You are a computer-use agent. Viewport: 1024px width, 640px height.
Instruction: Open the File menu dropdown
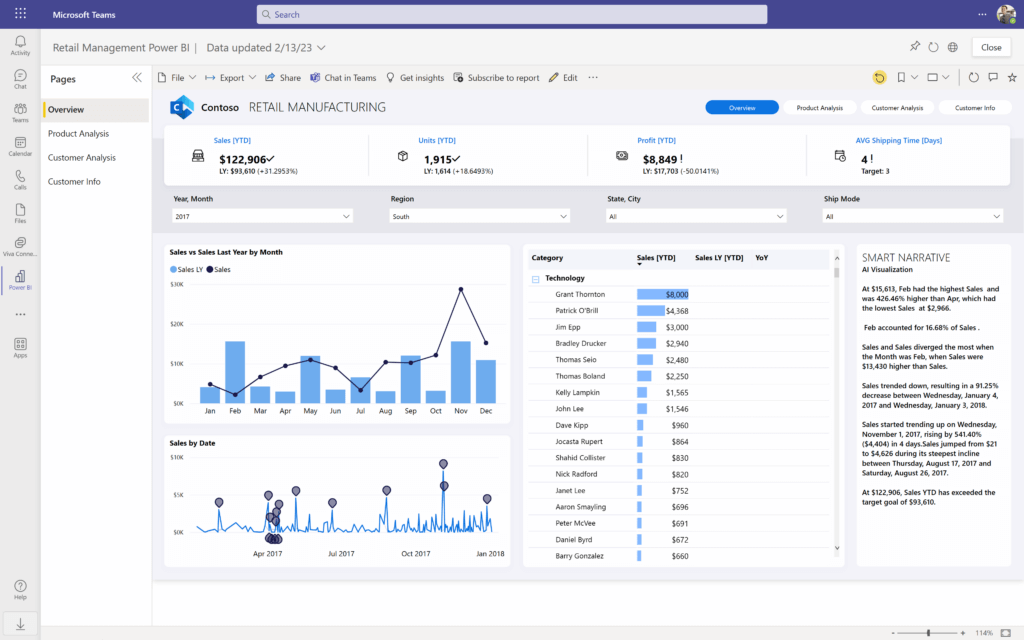(176, 78)
